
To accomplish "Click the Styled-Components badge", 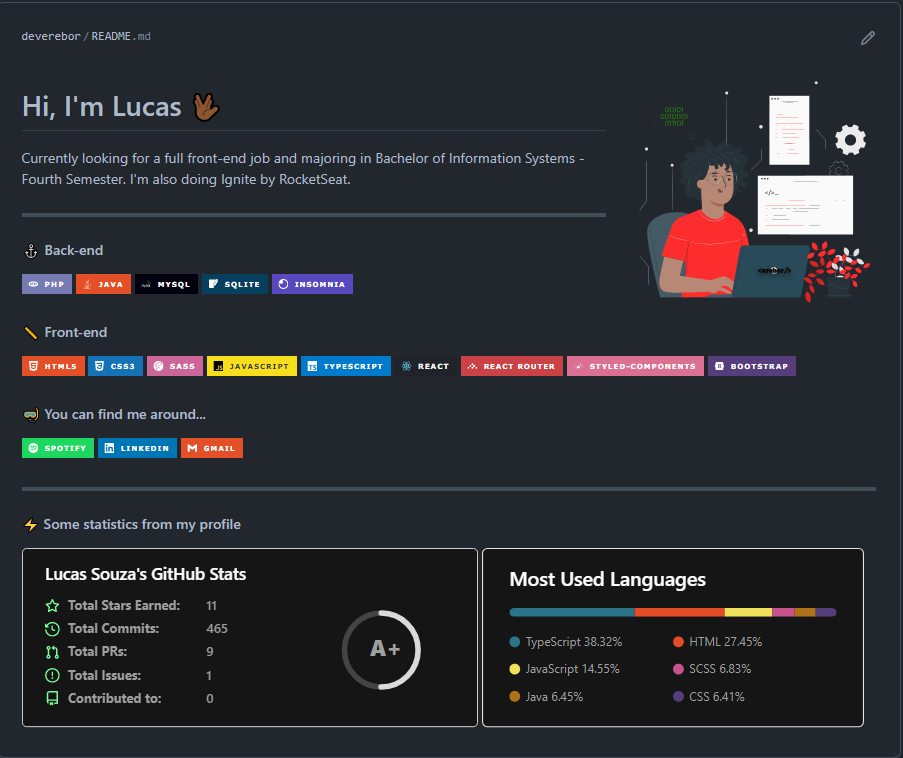I will point(635,366).
